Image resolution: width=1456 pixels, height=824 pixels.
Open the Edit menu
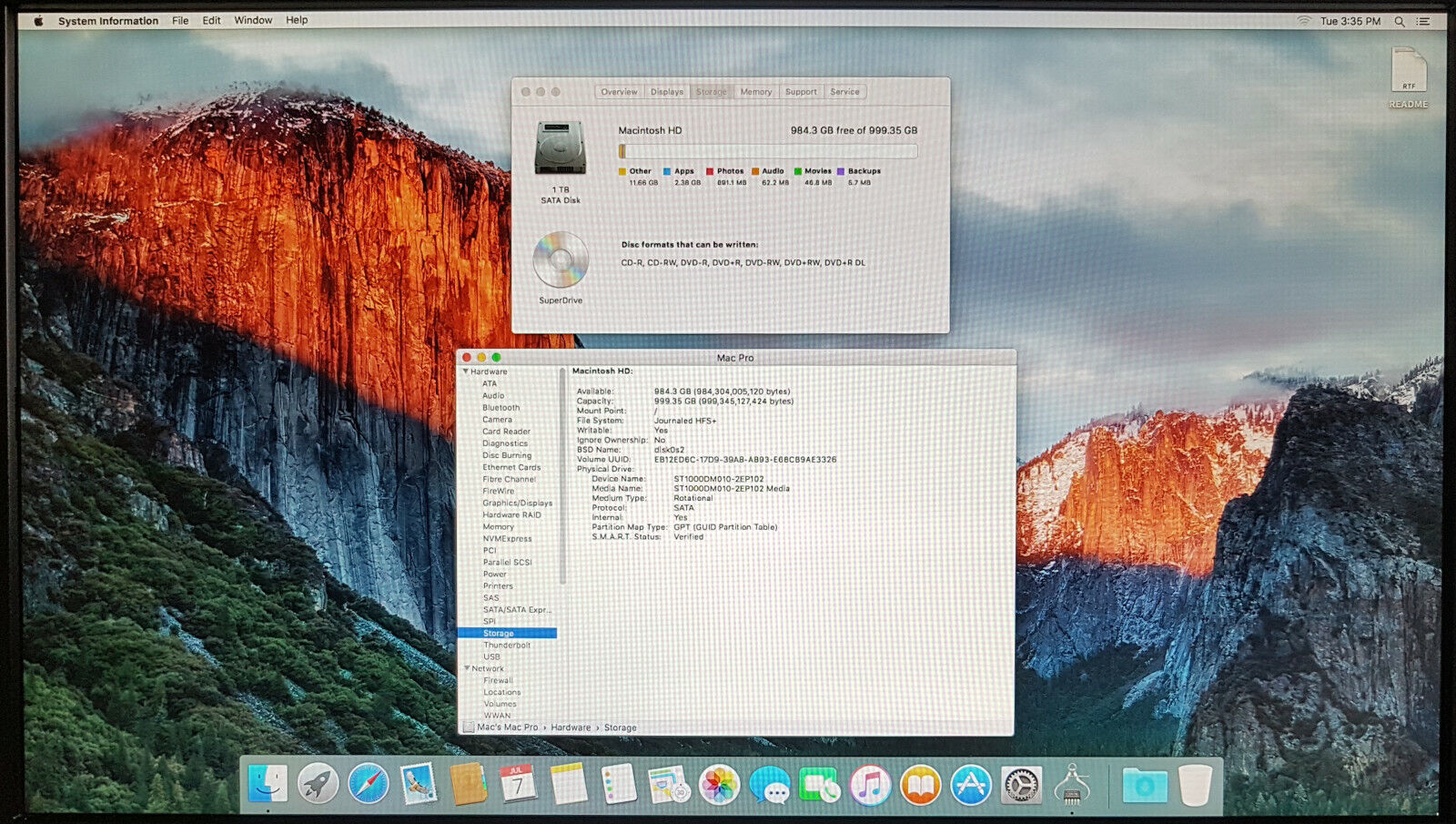click(211, 20)
